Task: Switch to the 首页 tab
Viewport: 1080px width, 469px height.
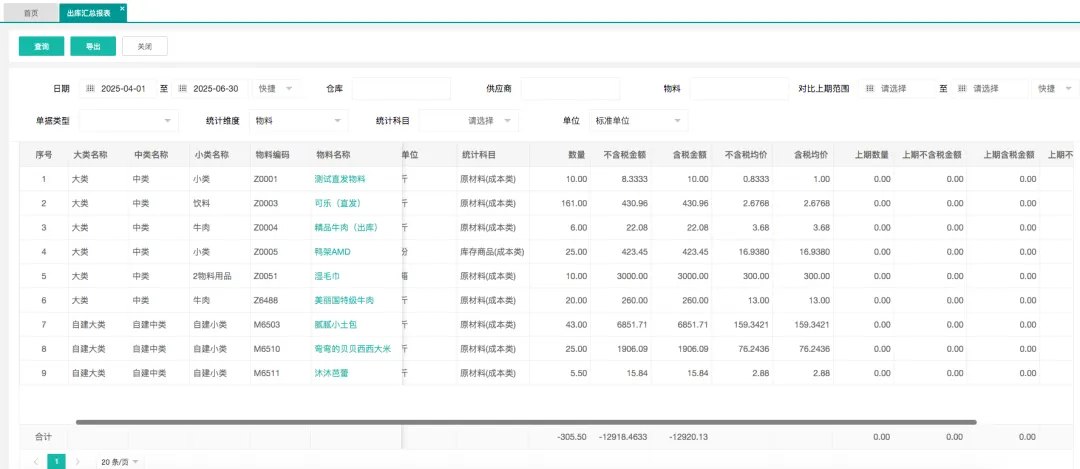Action: [31, 13]
